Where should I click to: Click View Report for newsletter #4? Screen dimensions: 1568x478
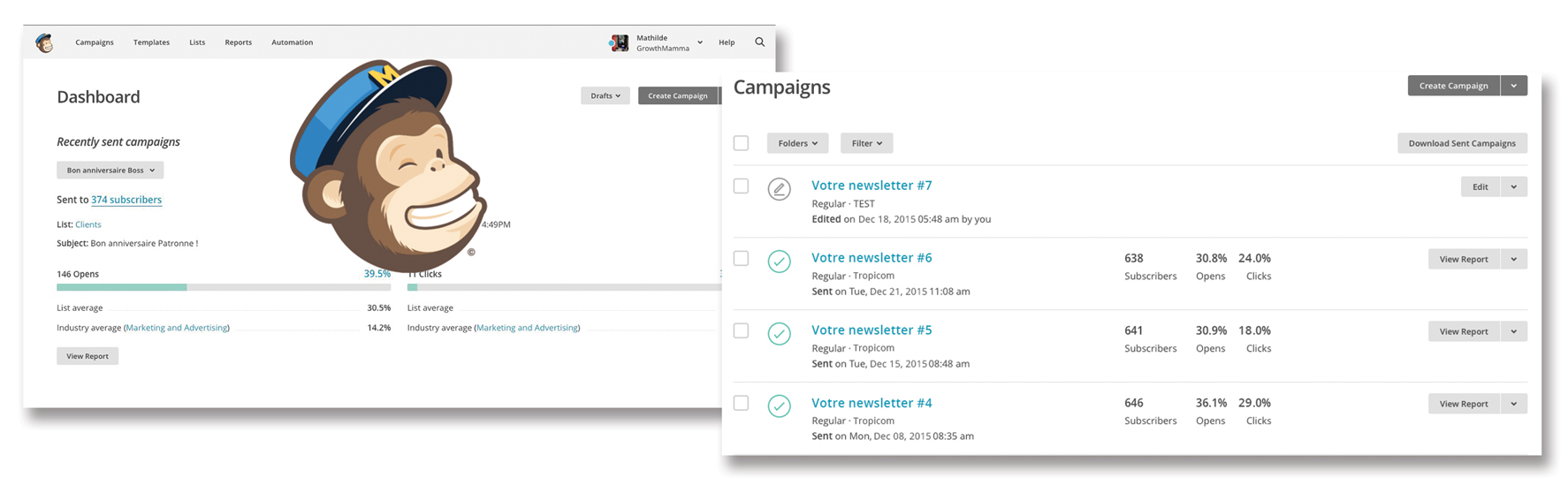1464,404
